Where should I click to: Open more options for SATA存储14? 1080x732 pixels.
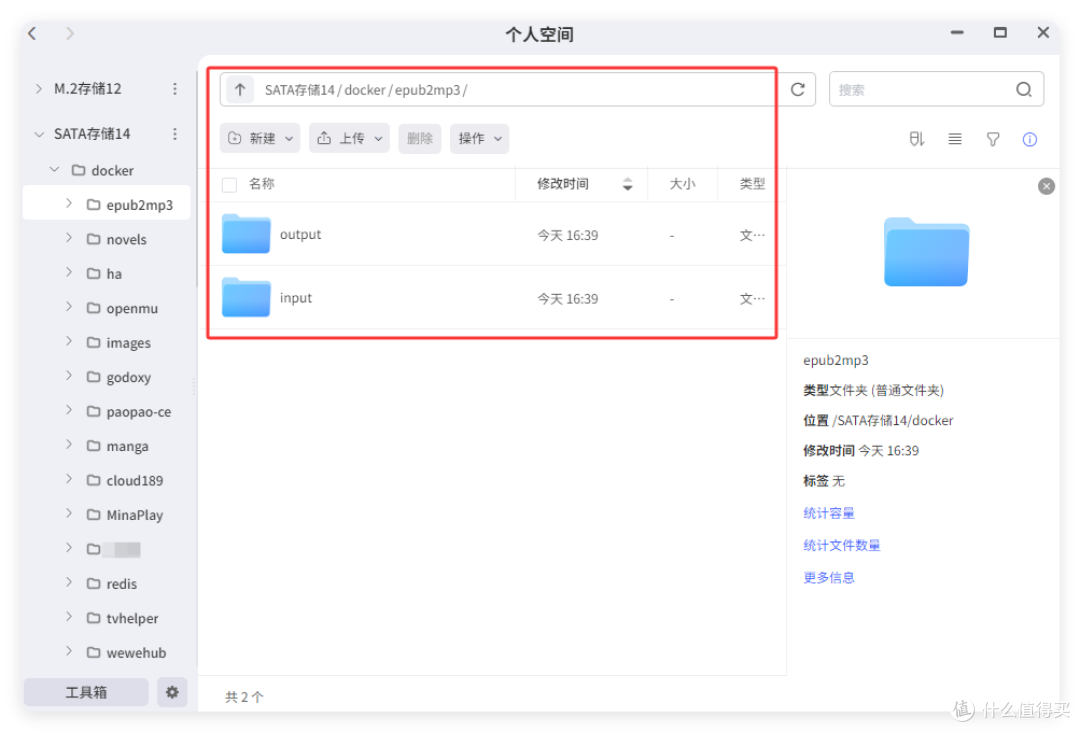(175, 134)
